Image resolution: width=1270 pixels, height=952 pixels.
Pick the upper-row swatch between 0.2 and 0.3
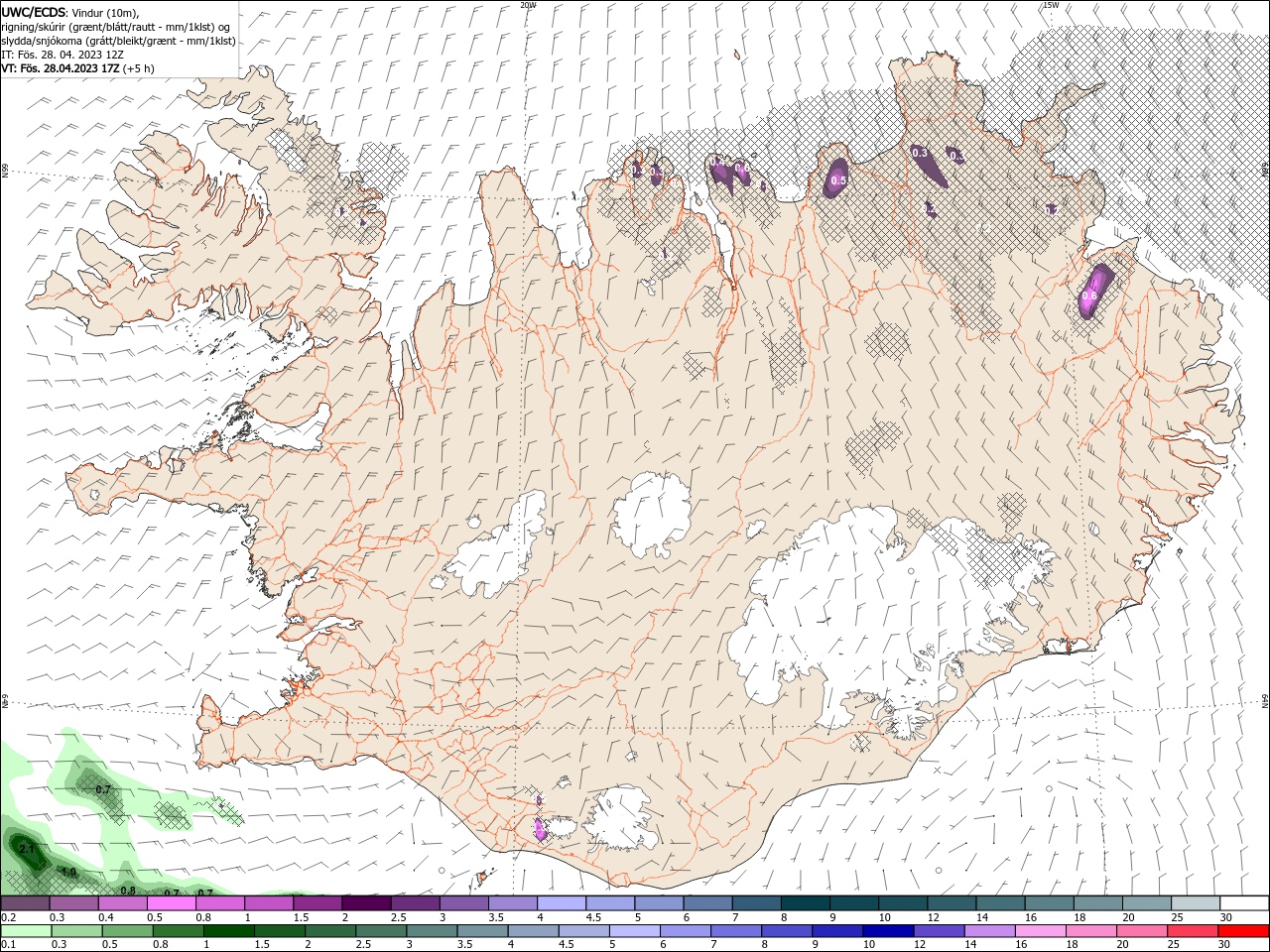click(x=25, y=903)
